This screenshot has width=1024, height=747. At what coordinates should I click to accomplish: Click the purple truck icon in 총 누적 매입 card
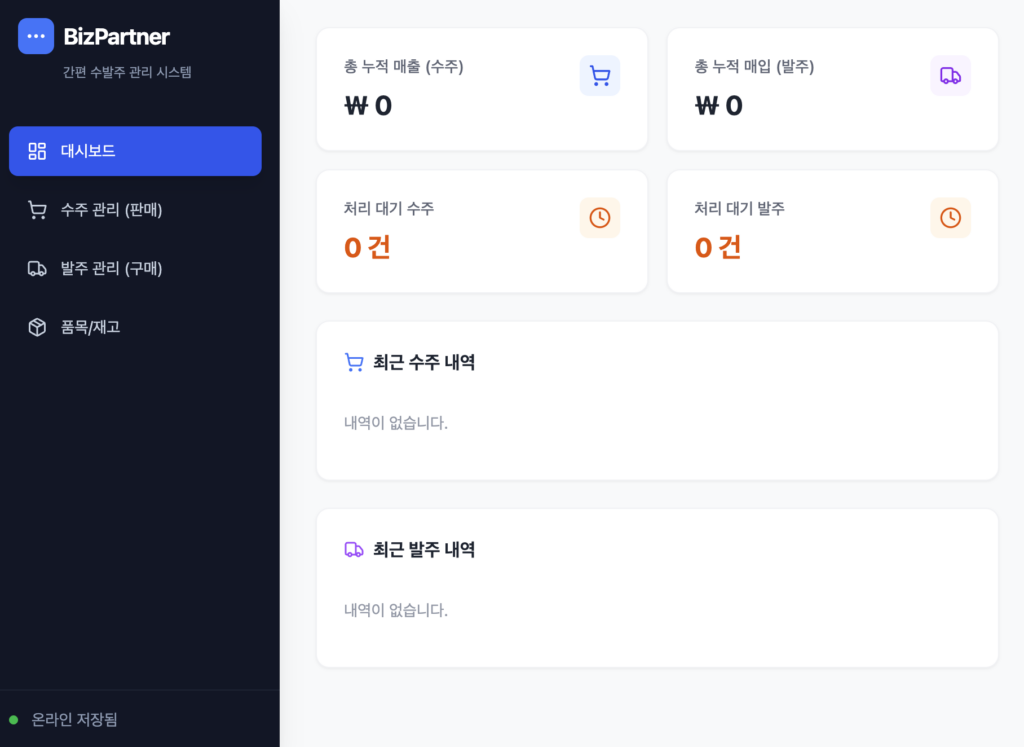click(x=950, y=76)
